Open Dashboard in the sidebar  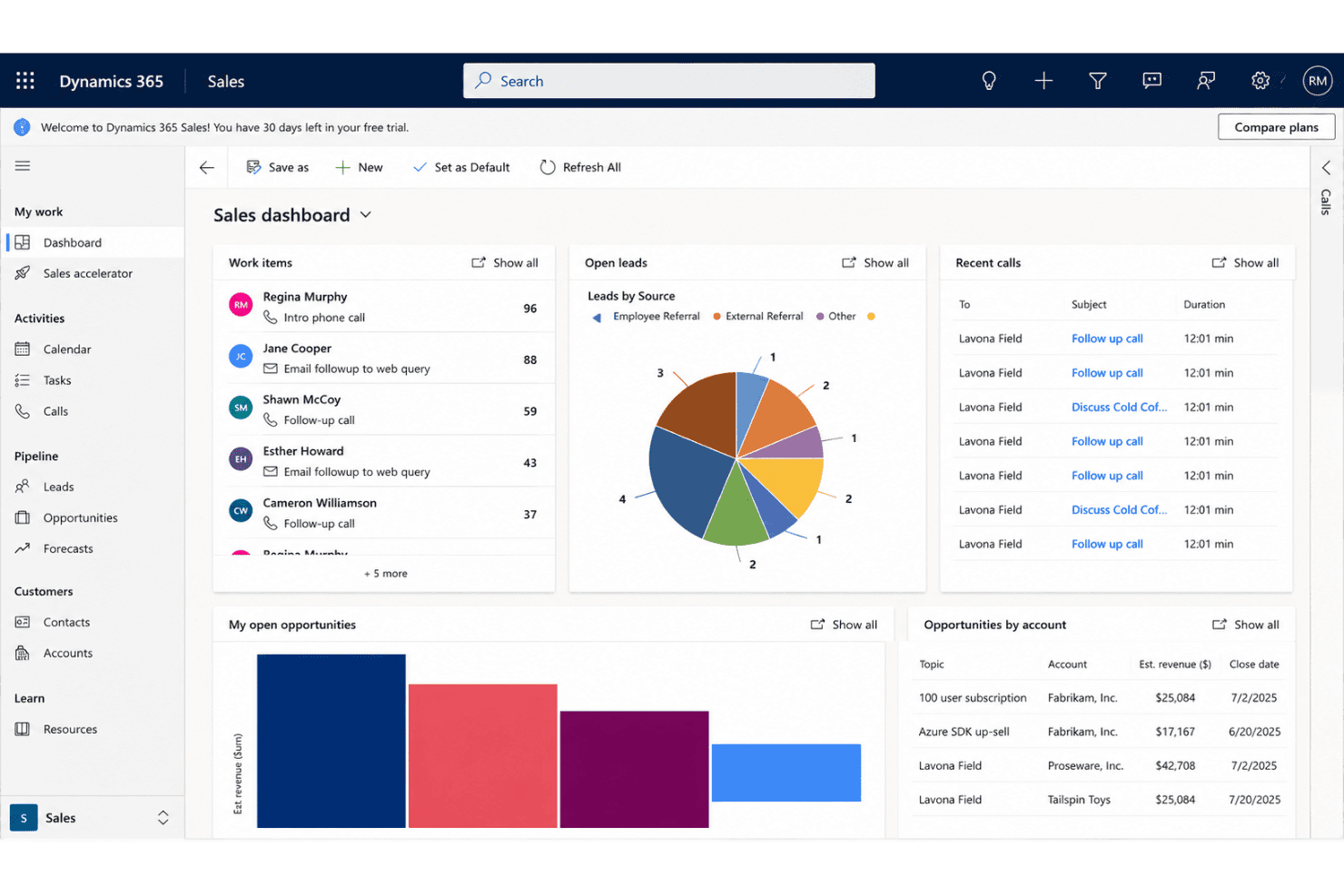click(x=93, y=242)
